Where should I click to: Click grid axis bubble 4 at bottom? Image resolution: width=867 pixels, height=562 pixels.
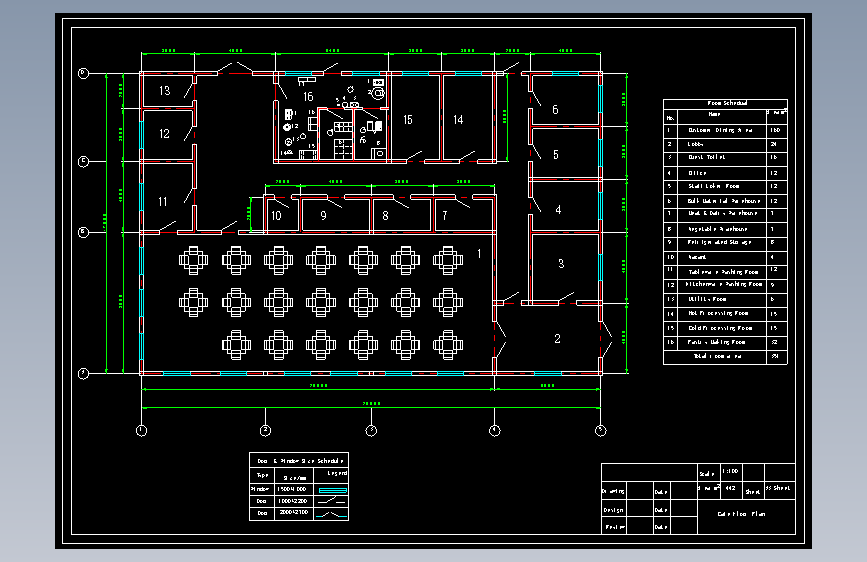point(495,430)
